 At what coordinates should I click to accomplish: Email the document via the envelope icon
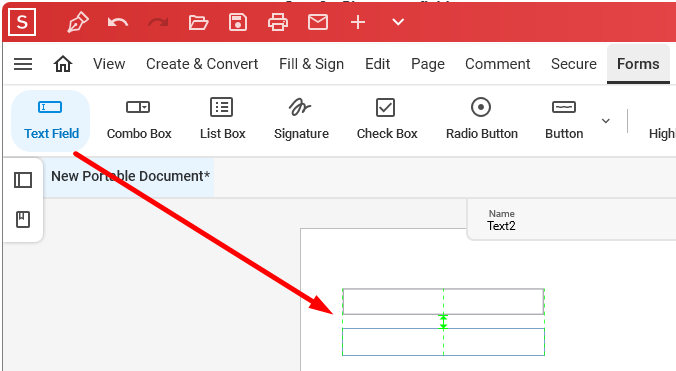[x=318, y=22]
